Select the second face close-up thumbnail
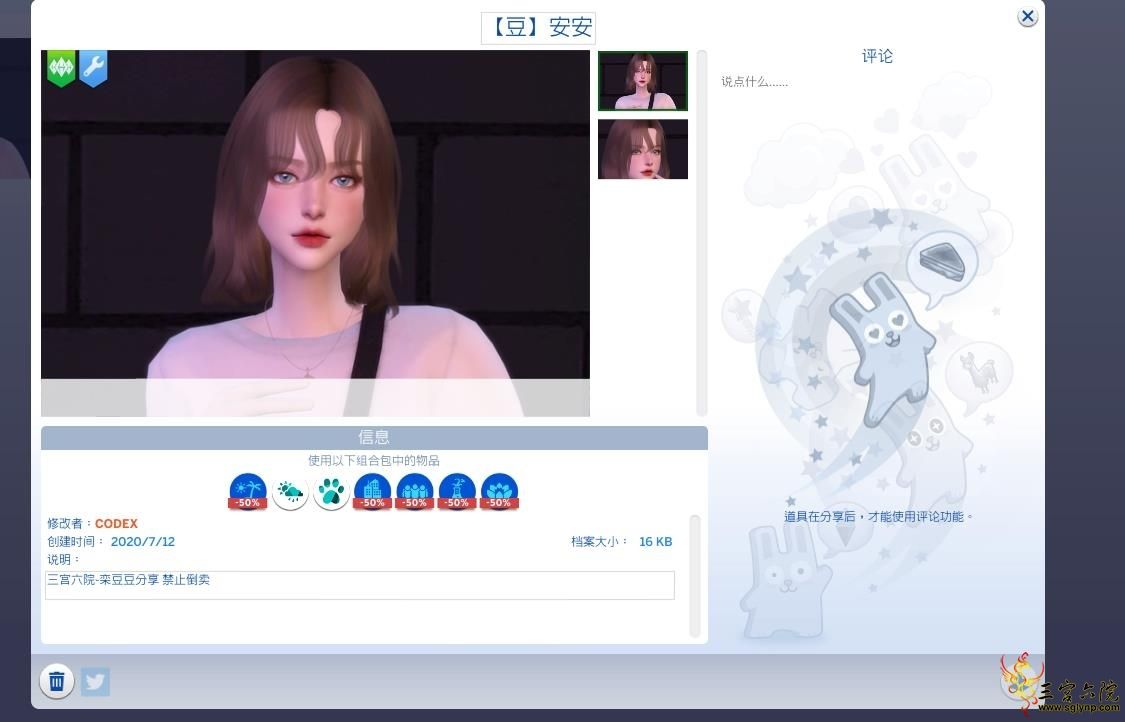Viewport: 1125px width, 722px height. [x=643, y=149]
